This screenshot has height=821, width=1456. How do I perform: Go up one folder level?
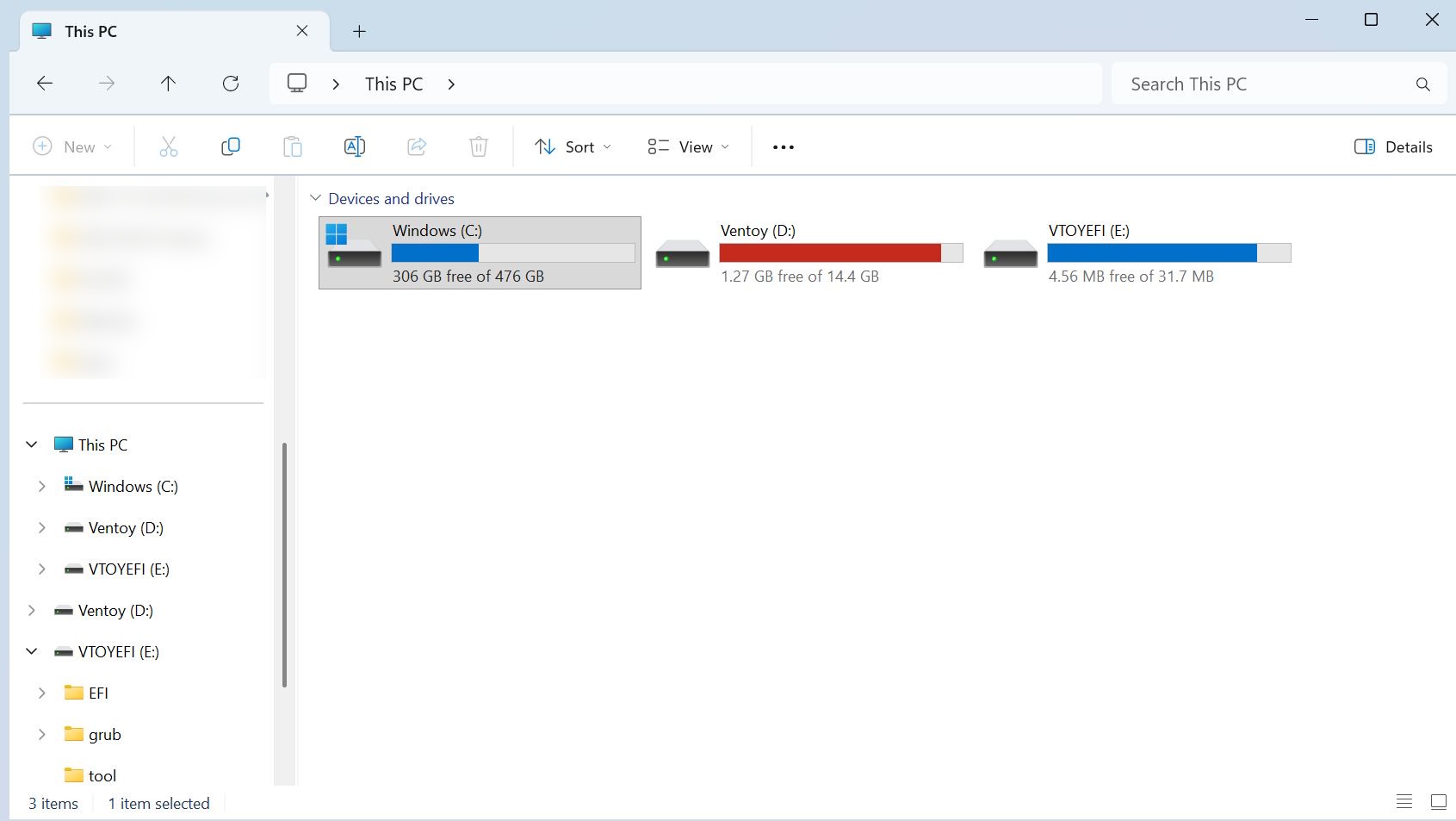click(x=168, y=84)
